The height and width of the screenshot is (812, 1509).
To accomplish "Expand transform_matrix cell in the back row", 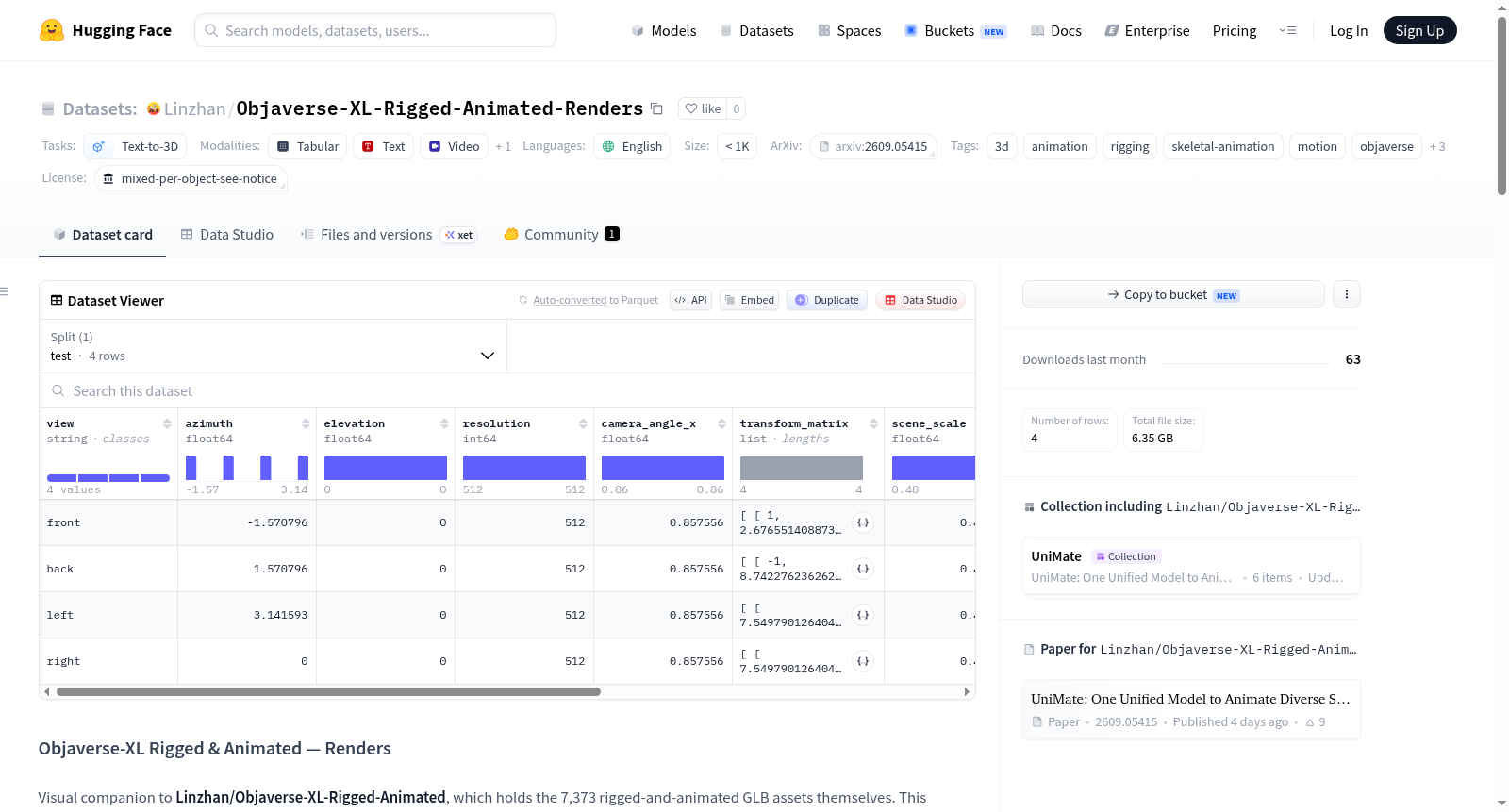I will pos(862,569).
